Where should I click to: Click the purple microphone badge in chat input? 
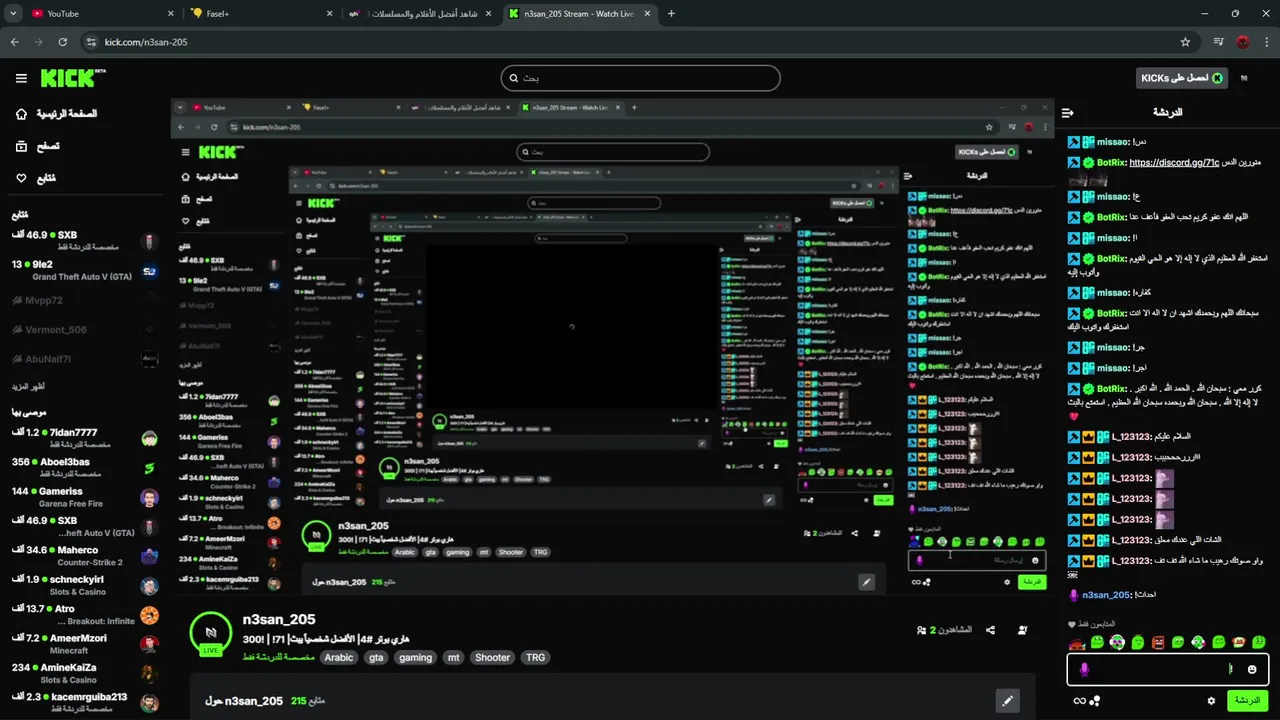1085,669
